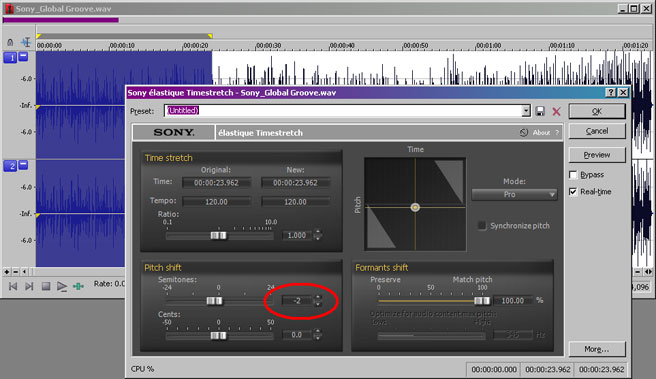Viewport: 656px width, 379px height.
Task: Click the Ratio value field 1.000
Action: pos(297,236)
